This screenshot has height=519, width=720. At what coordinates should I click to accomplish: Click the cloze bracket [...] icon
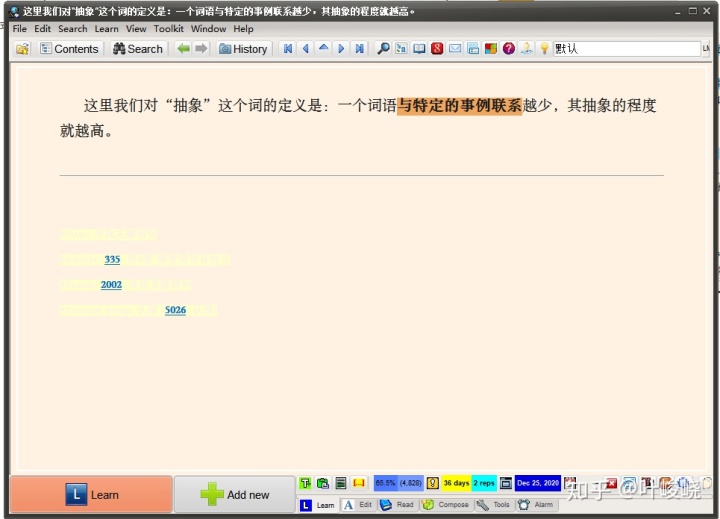click(x=359, y=483)
